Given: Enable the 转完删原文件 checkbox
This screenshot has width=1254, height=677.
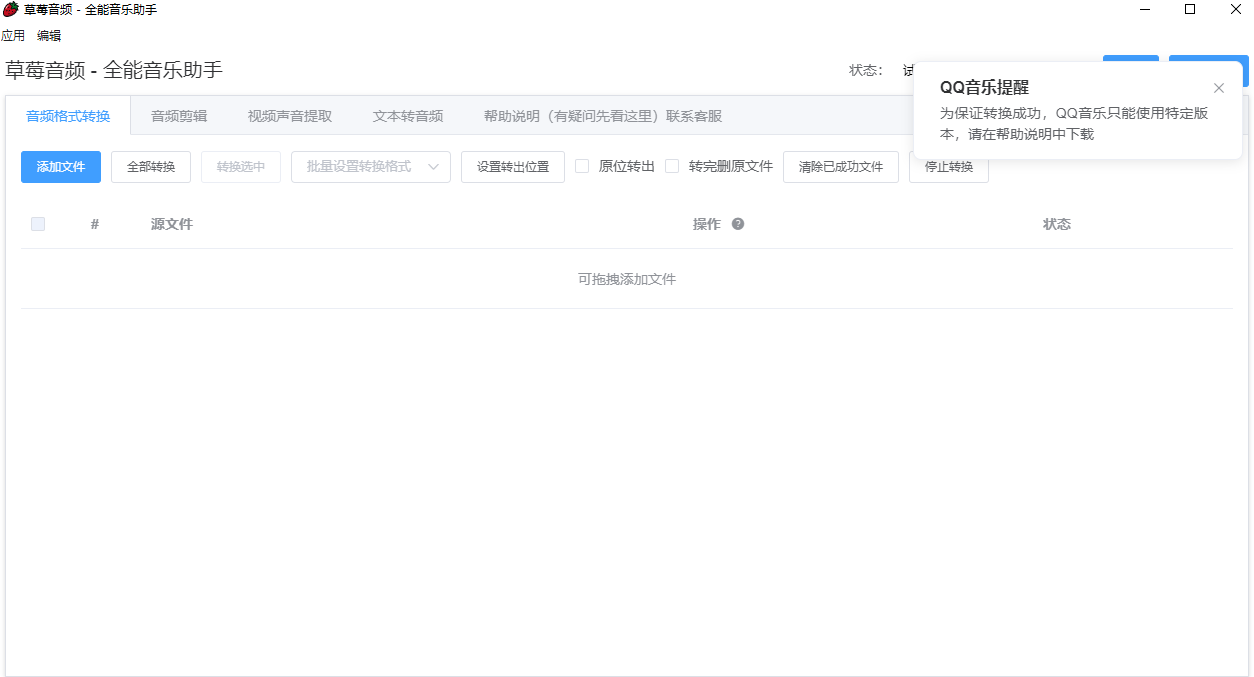Looking at the screenshot, I should click(x=672, y=166).
